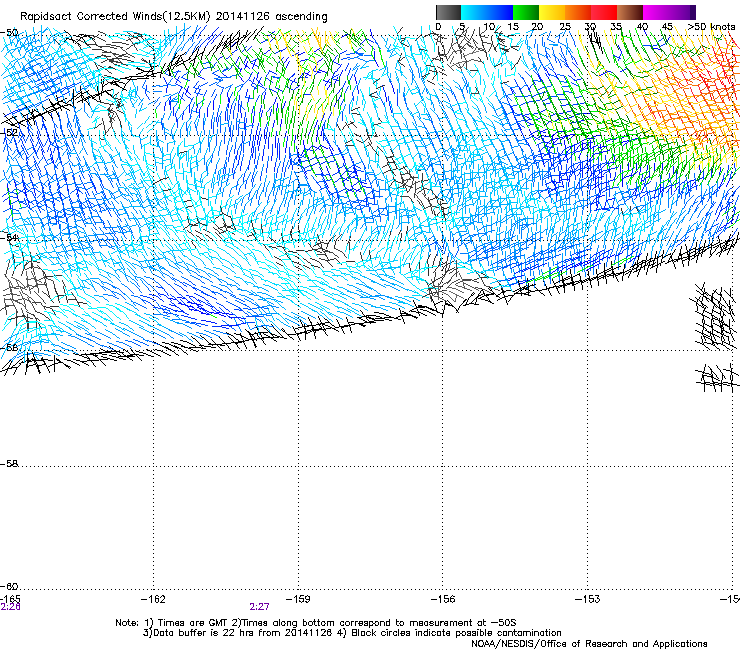Image resolution: width=740 pixels, height=650 pixels.
Task: Click the -162 longitude axis label
Action: coord(154,599)
